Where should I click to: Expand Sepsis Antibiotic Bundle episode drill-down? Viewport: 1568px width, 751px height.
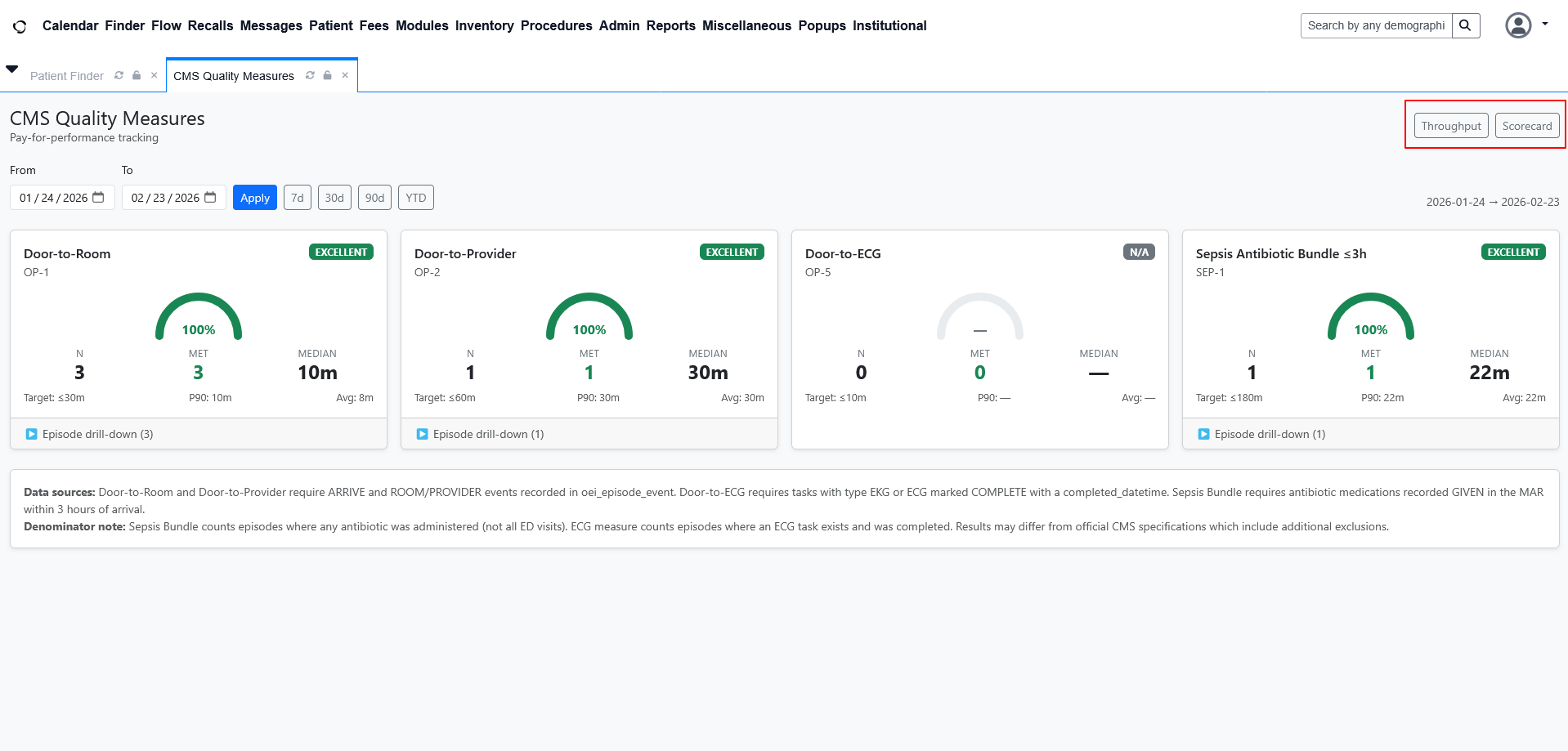click(x=1262, y=434)
